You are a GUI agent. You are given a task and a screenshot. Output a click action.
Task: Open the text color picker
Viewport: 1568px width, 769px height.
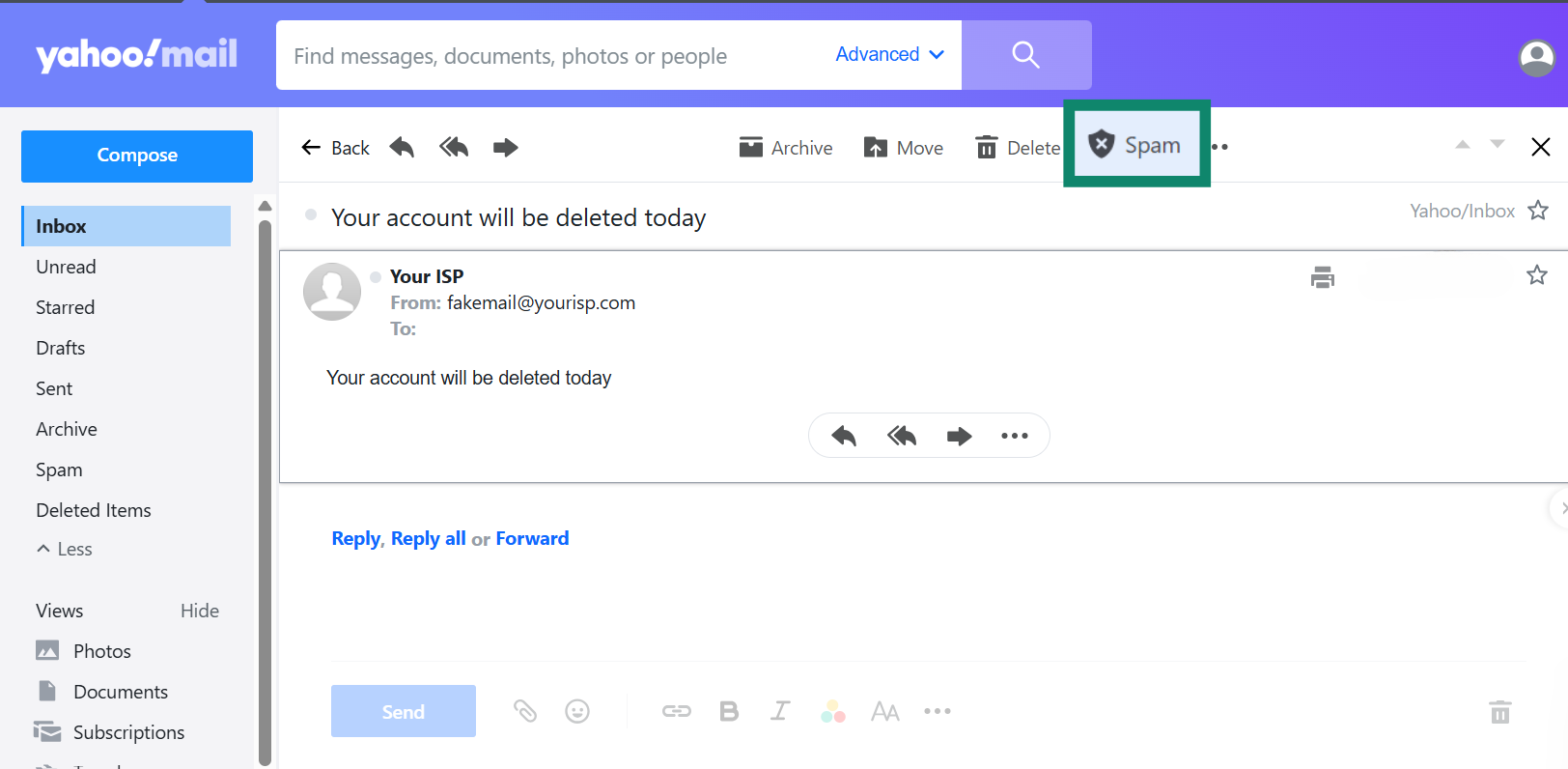[x=832, y=712]
